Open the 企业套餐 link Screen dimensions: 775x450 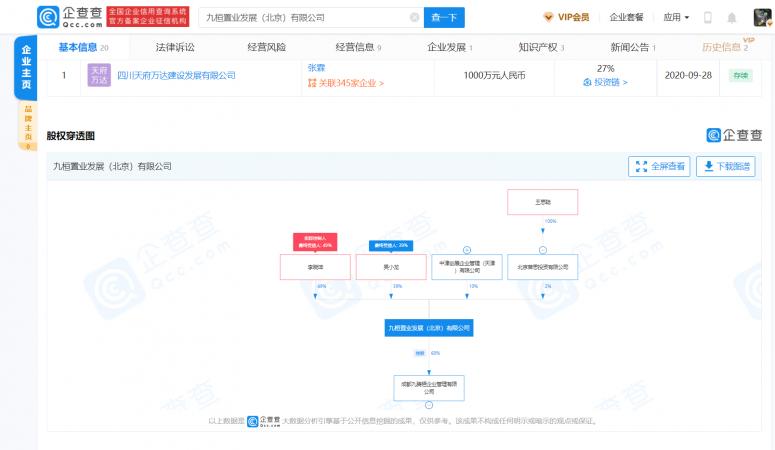(x=626, y=17)
